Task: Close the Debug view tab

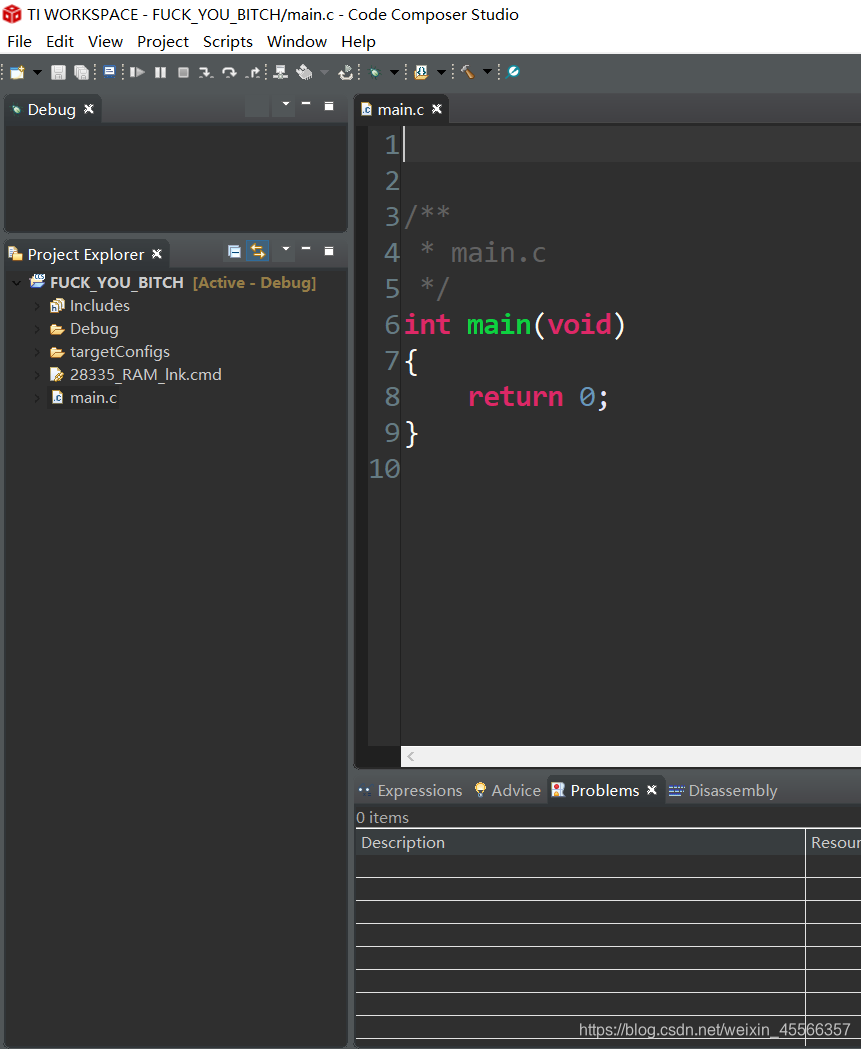Action: point(89,109)
